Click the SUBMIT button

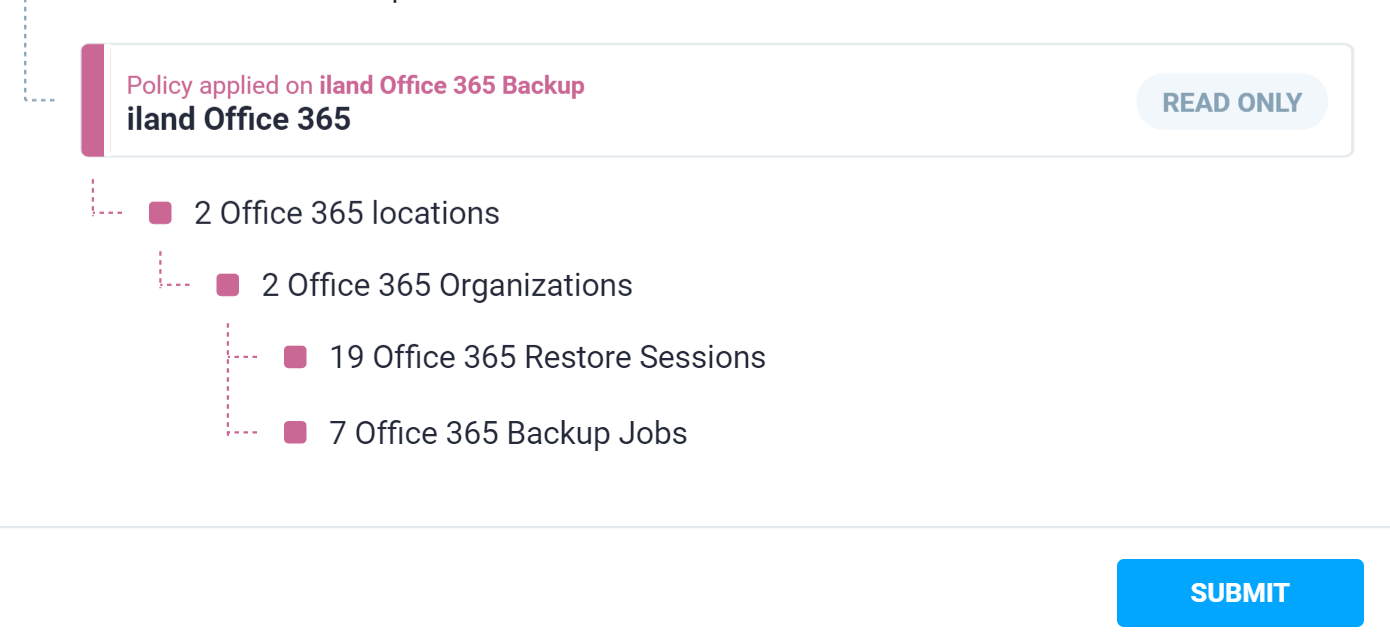tap(1239, 593)
